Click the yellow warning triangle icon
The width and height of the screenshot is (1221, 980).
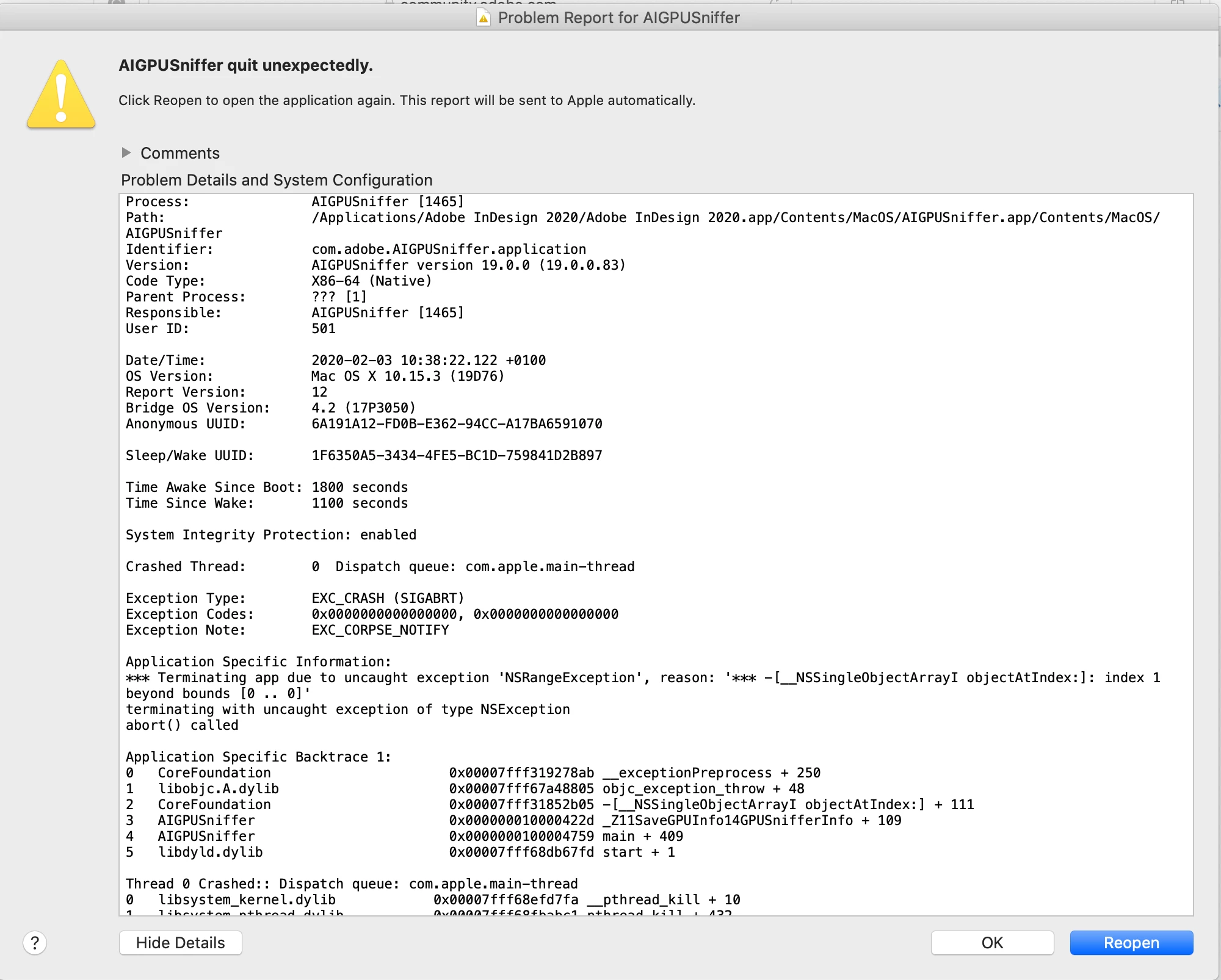pyautogui.click(x=61, y=96)
